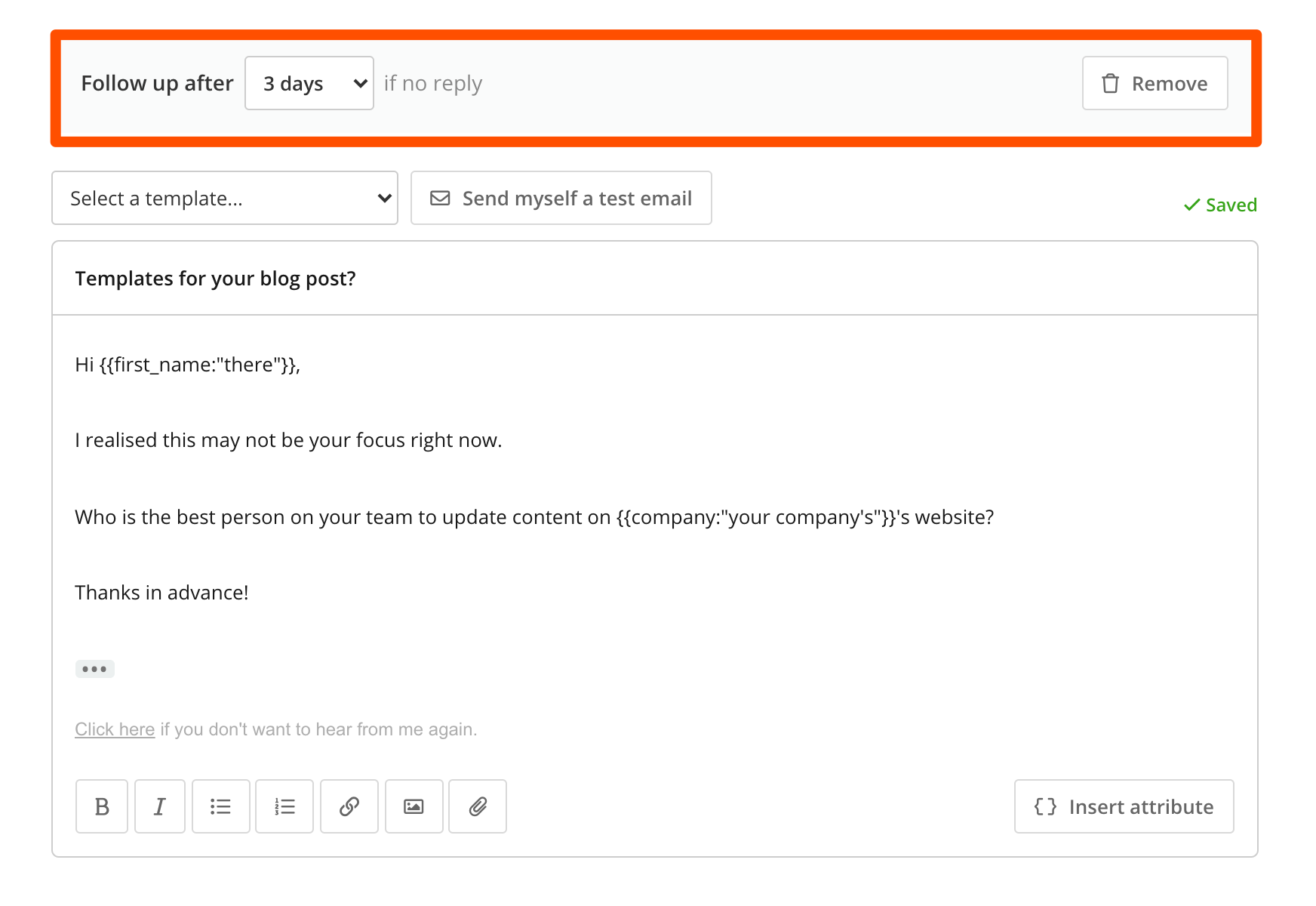Click the insert hyperlink icon
The width and height of the screenshot is (1316, 906).
pos(349,806)
